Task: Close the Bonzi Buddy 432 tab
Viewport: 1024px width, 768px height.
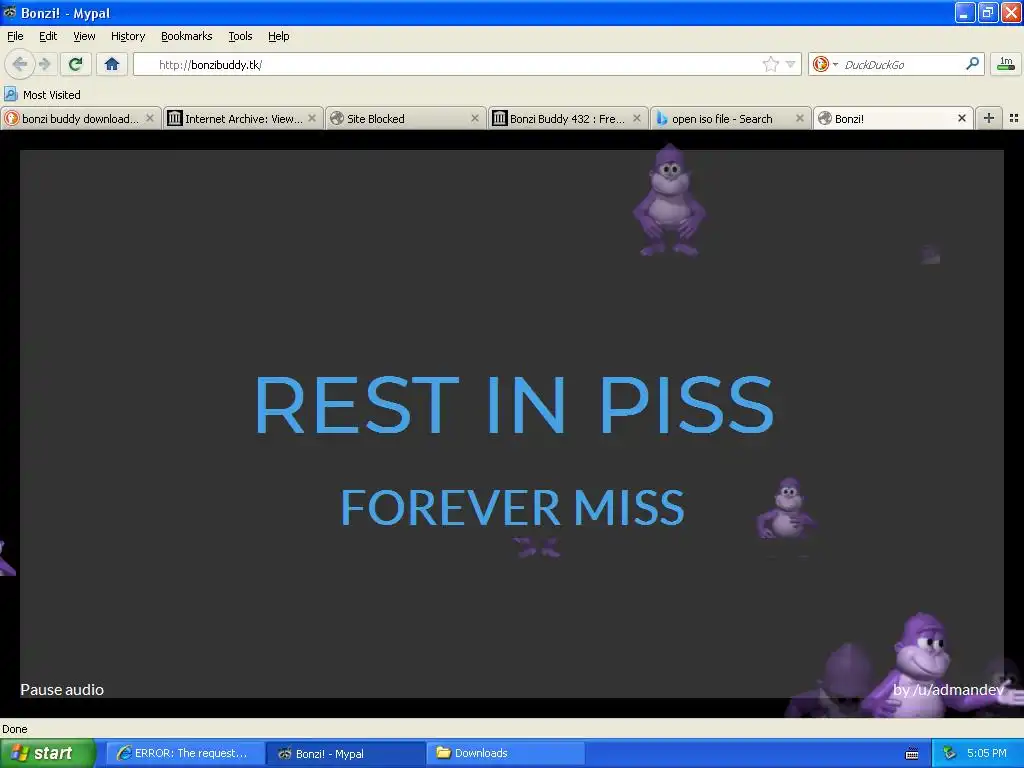Action: 637,118
